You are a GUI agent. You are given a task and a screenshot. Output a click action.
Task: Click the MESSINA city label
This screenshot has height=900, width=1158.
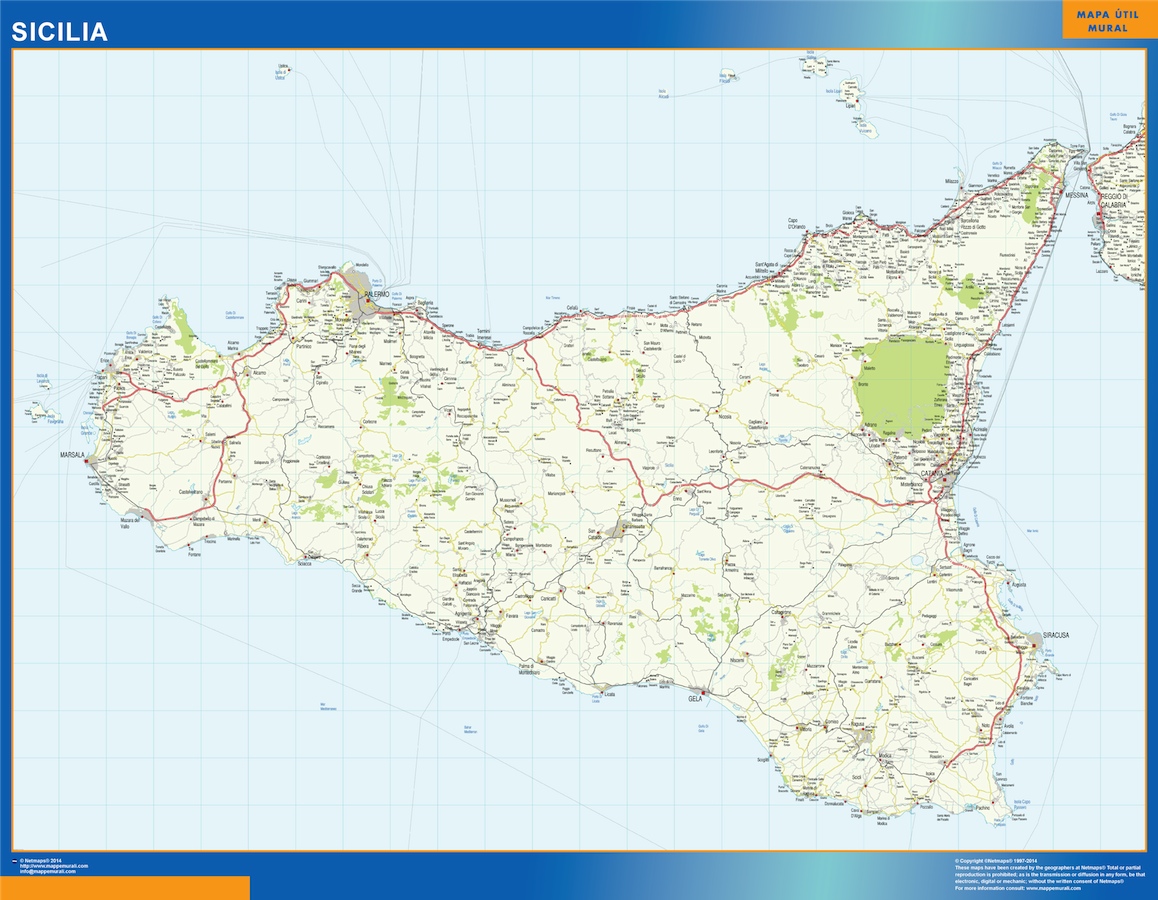pyautogui.click(x=1077, y=195)
